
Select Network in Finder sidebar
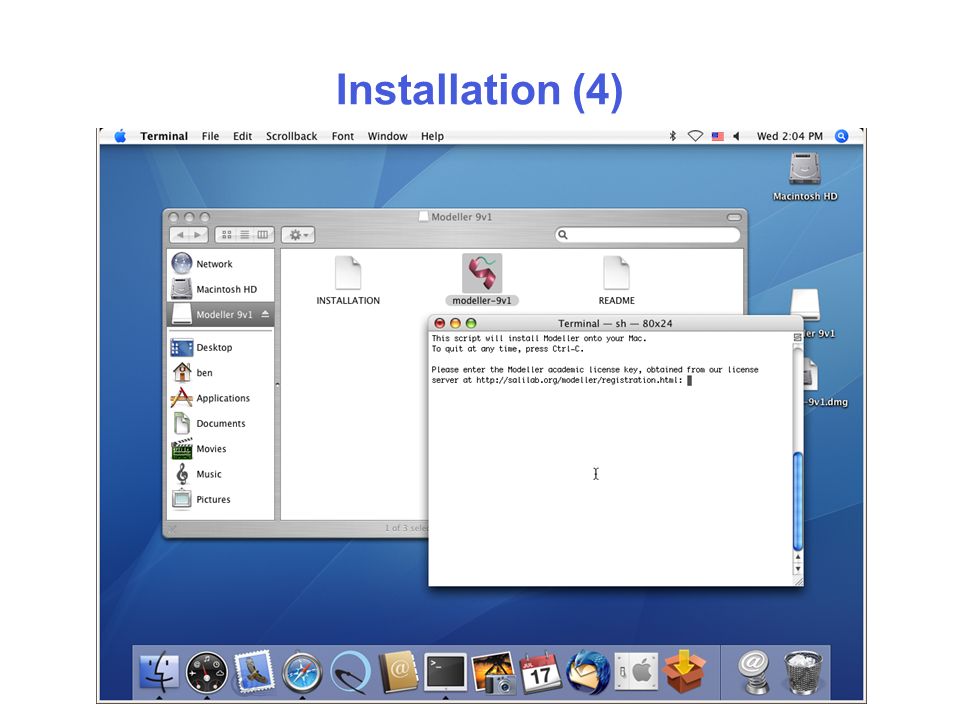pos(220,264)
